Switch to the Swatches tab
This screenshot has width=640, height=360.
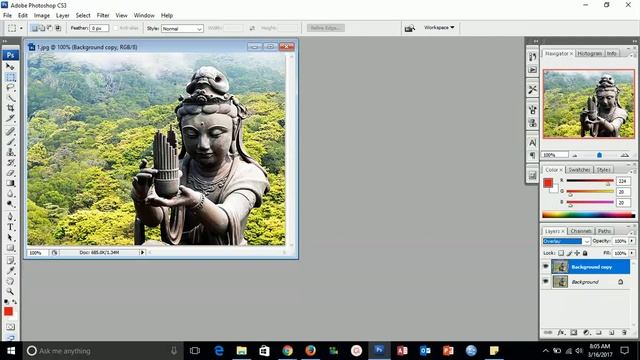coord(579,169)
